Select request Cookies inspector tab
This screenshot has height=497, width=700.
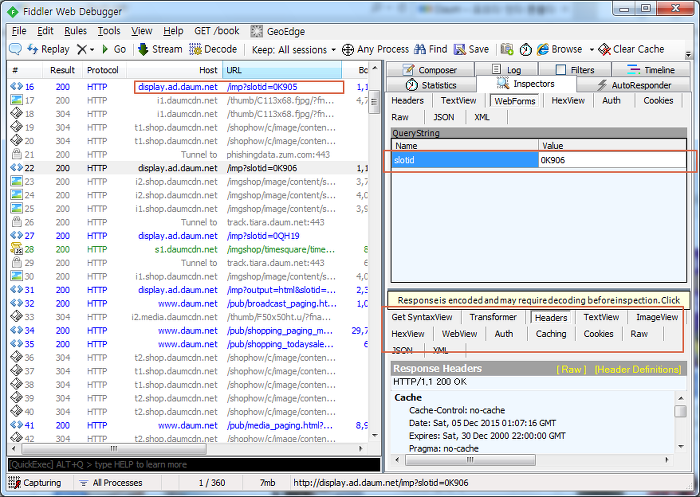click(658, 100)
